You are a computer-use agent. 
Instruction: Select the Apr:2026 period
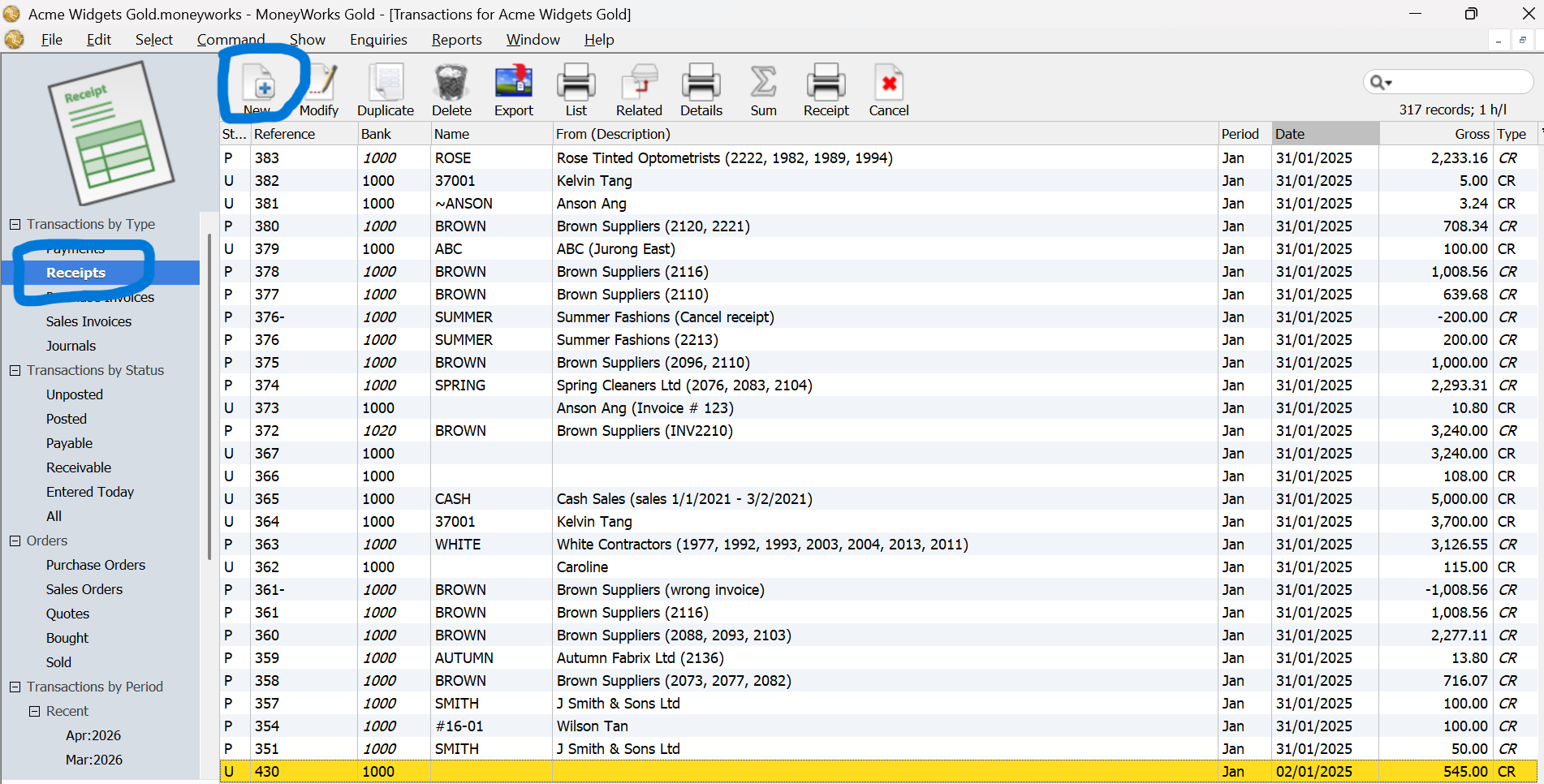[93, 735]
